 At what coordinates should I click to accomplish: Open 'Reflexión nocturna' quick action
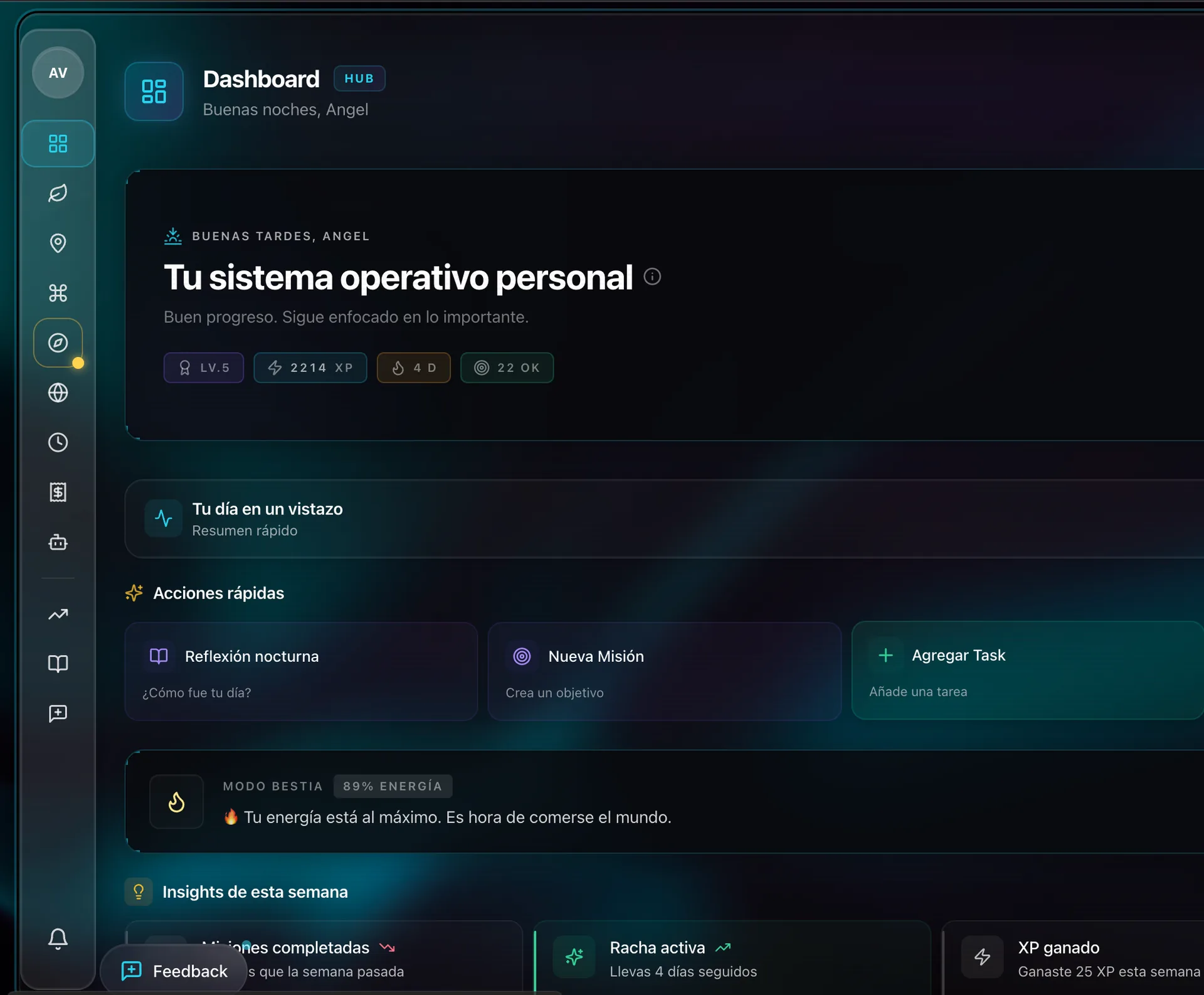(x=301, y=671)
